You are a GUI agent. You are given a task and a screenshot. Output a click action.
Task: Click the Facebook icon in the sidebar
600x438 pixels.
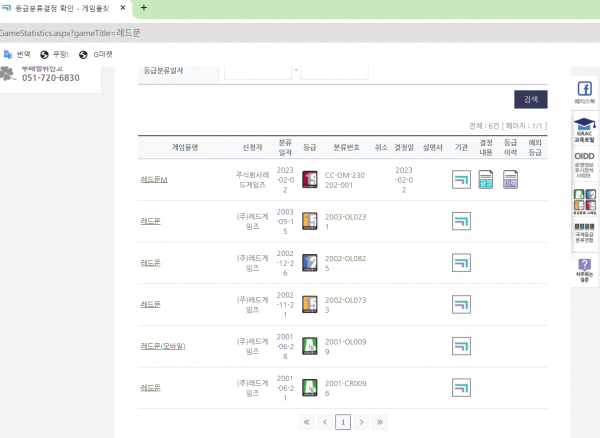(584, 90)
